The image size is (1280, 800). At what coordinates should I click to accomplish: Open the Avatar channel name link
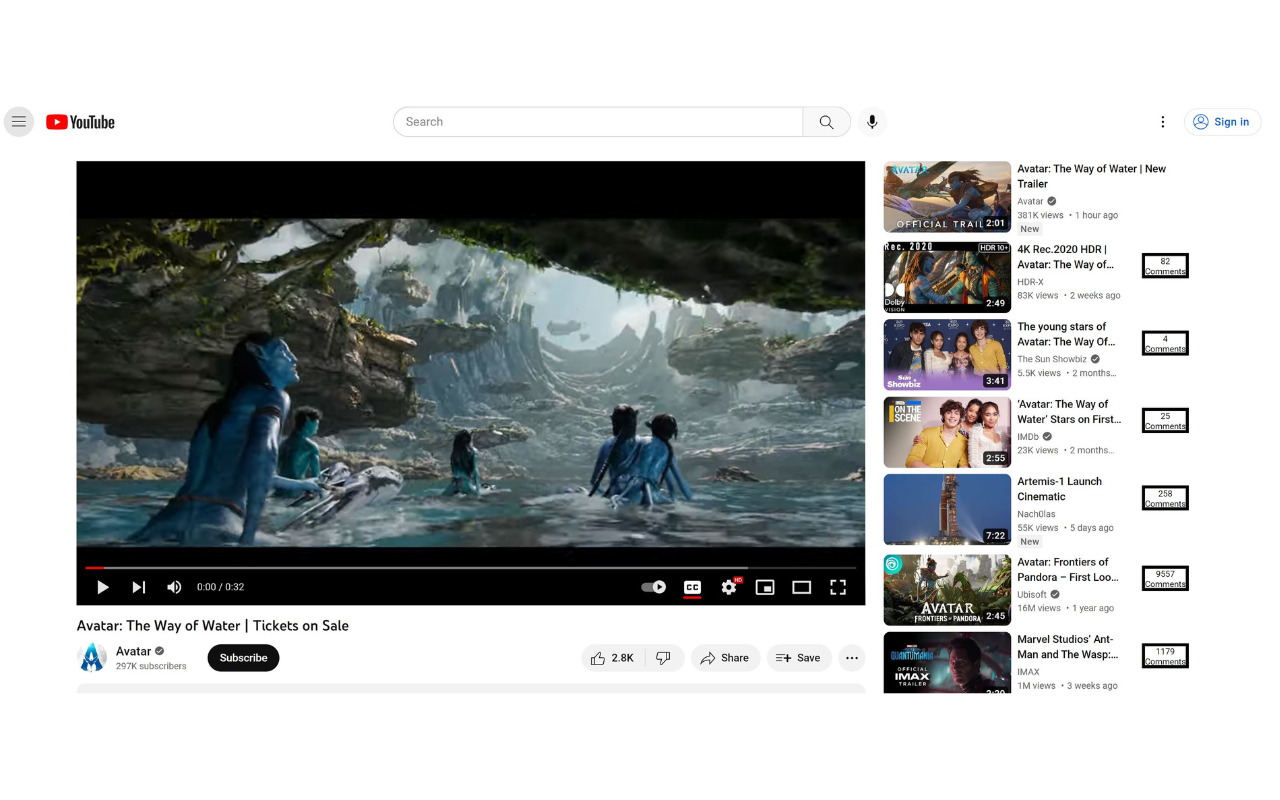point(134,651)
